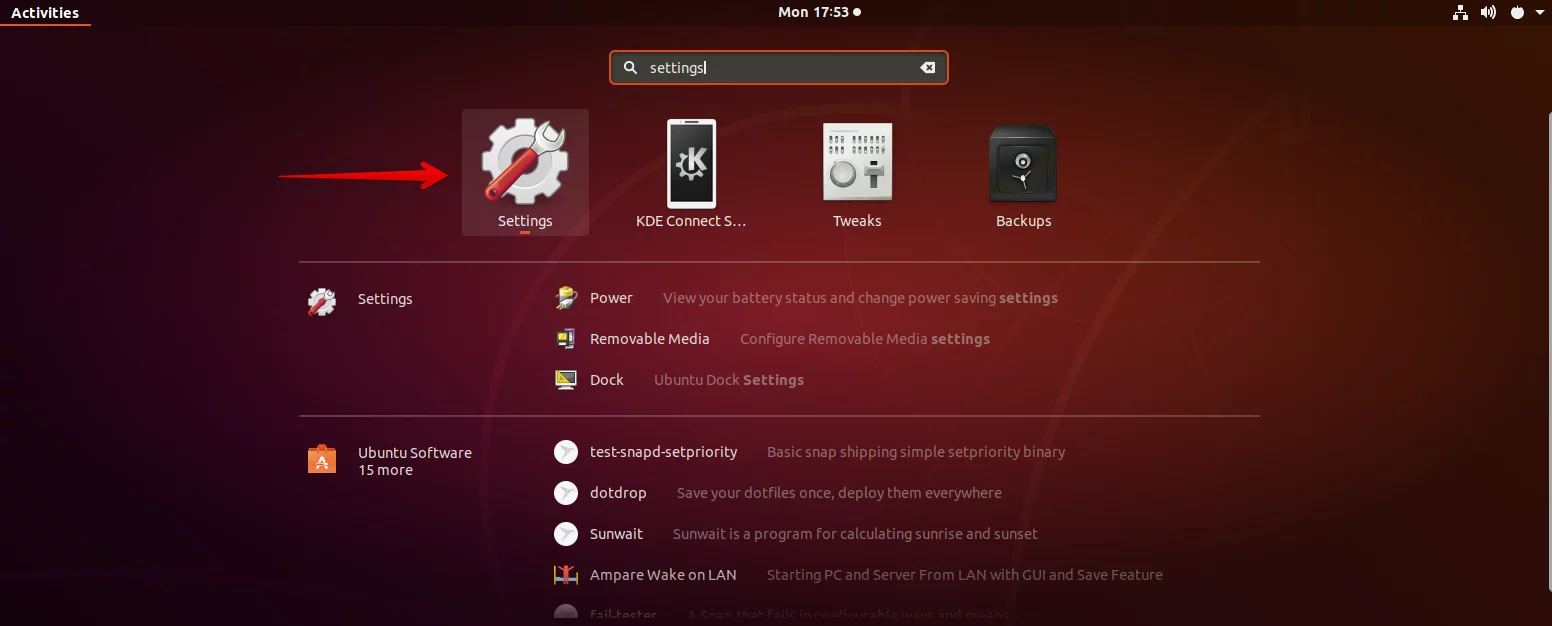Select the Removable Media result

650,339
